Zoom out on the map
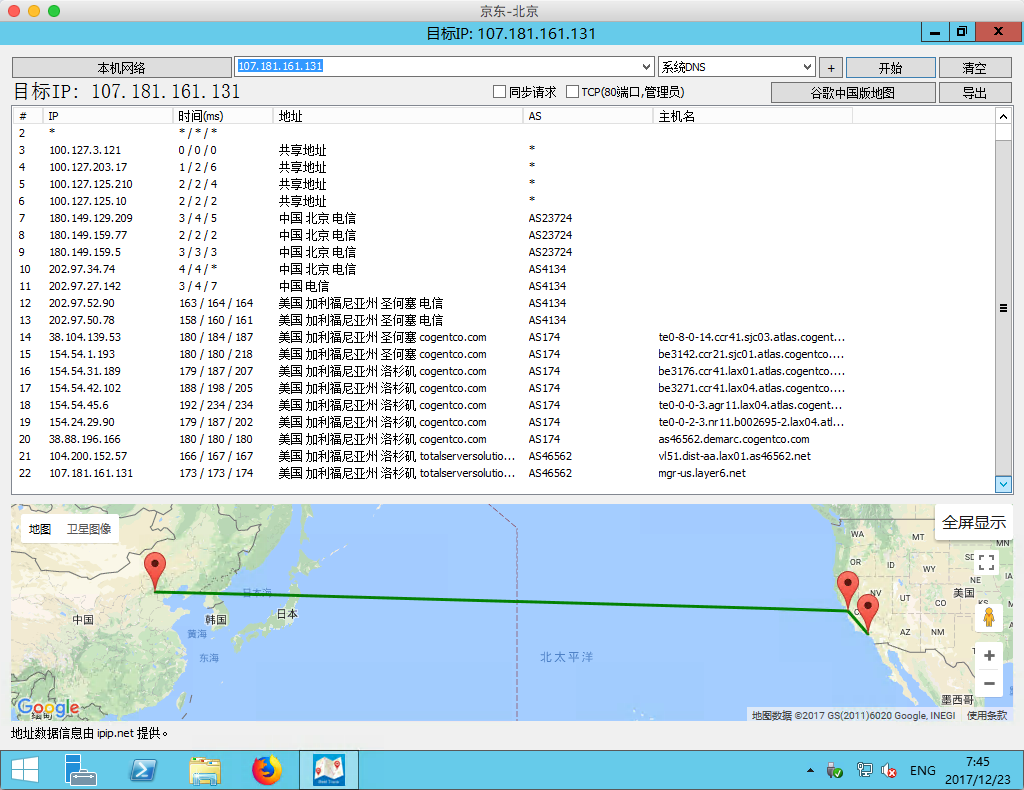The width and height of the screenshot is (1024, 790). point(989,684)
